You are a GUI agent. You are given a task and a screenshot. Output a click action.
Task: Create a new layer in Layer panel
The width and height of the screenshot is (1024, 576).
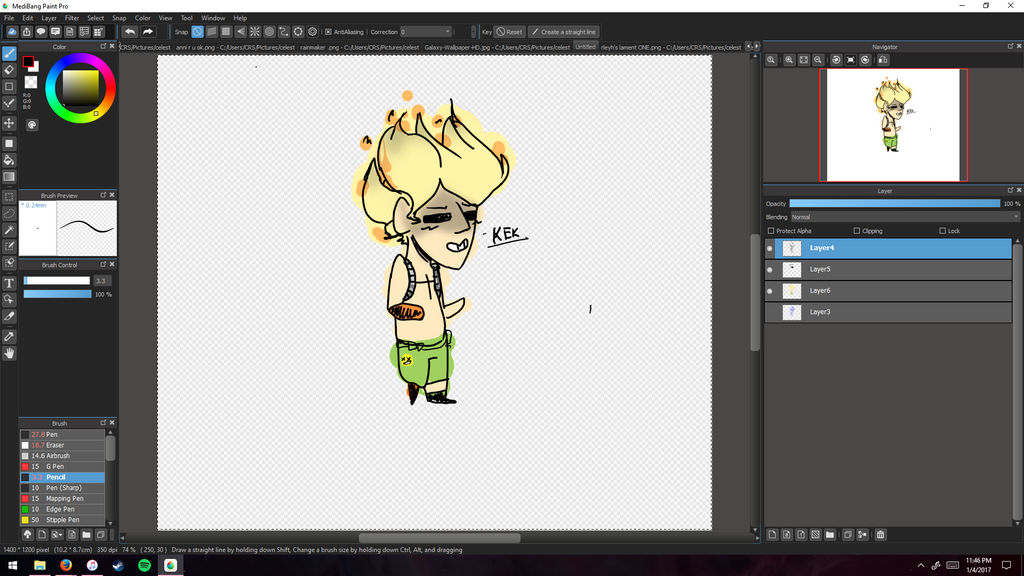tap(773, 535)
